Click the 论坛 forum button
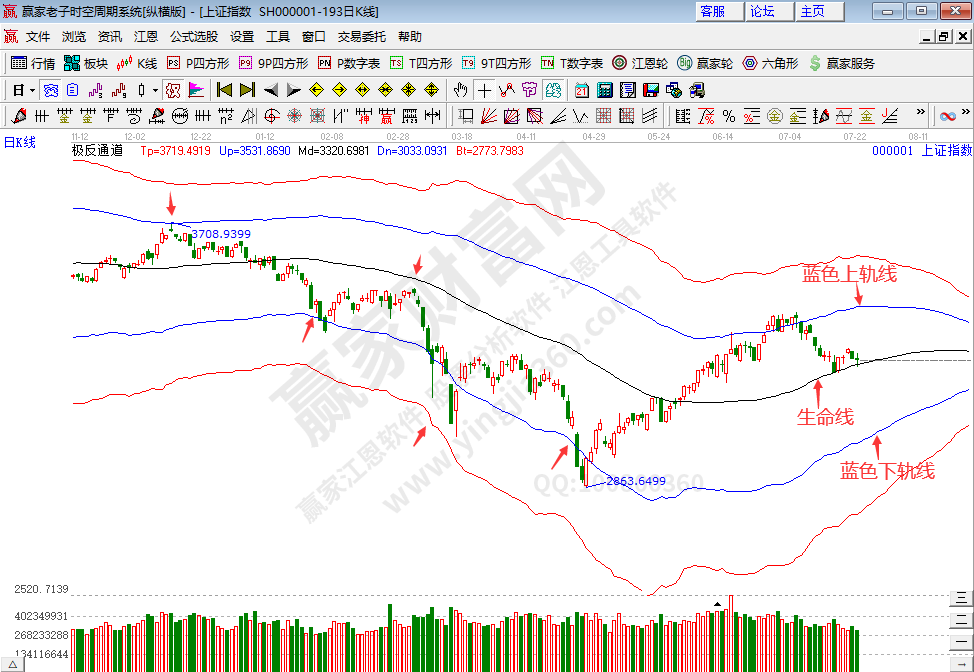 click(762, 11)
